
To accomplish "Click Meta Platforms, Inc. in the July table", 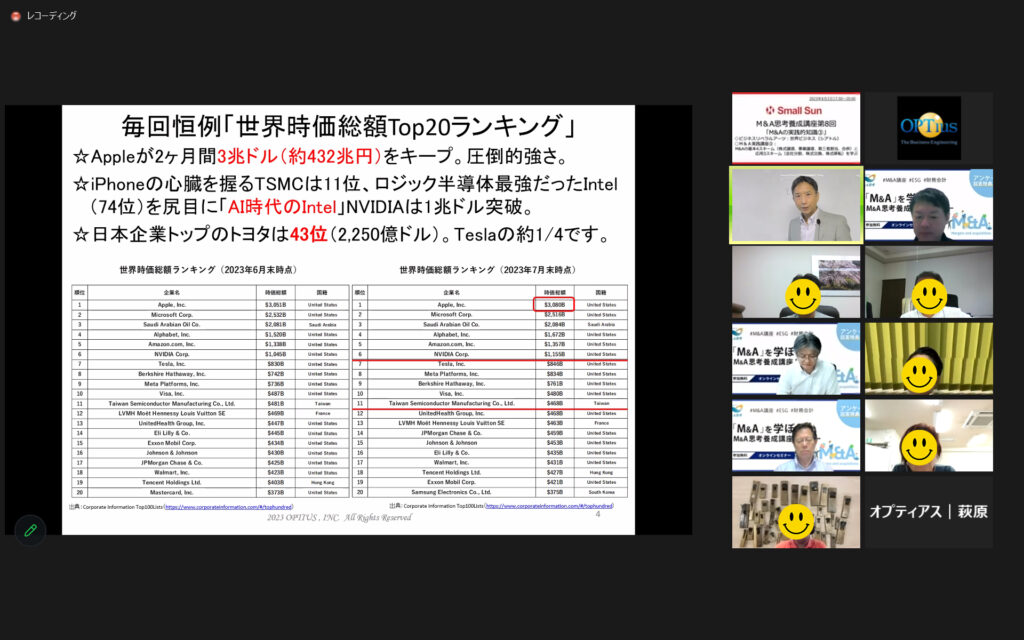I will tap(451, 374).
